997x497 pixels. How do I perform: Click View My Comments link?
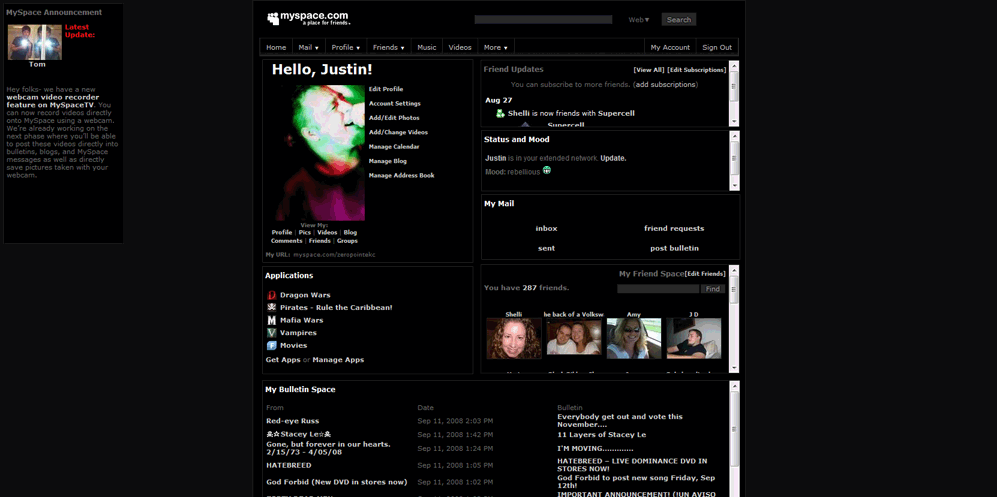point(286,241)
